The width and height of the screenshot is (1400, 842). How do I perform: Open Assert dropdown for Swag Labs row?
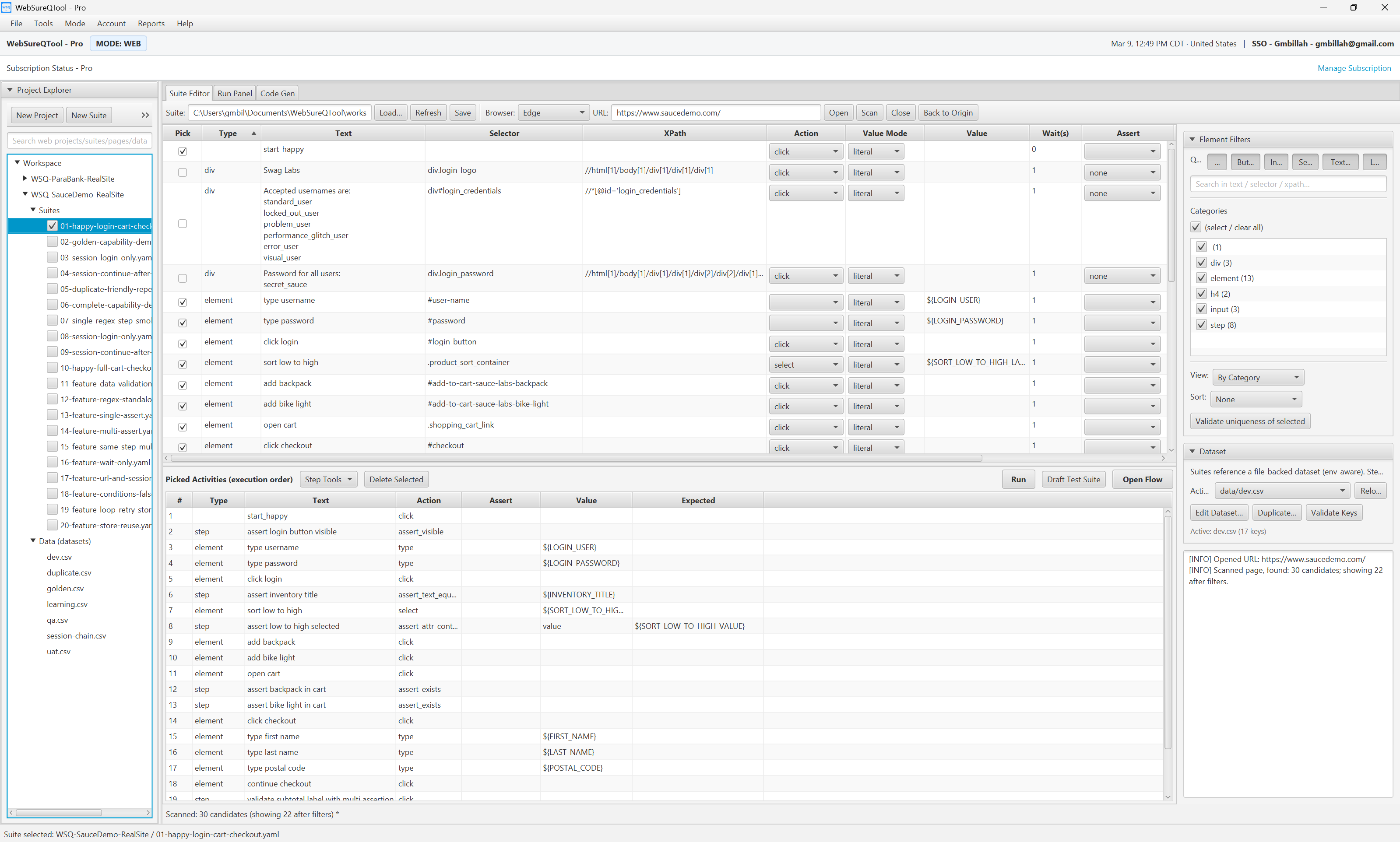(x=1122, y=172)
